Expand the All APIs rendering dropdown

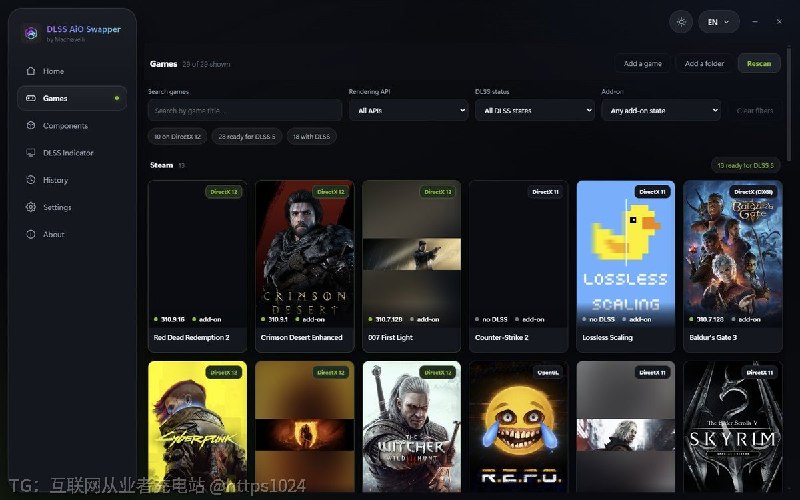pos(409,110)
